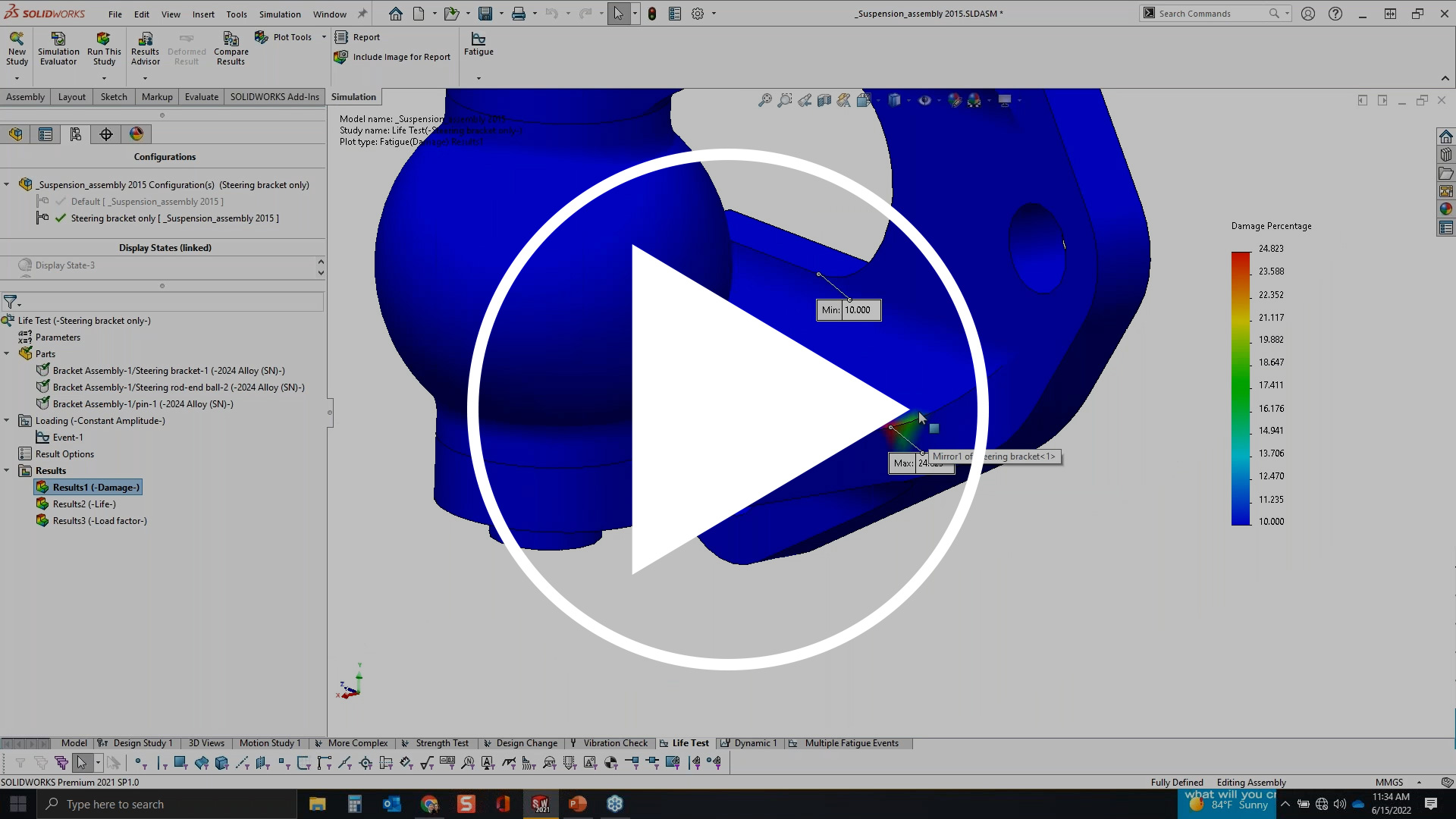Viewport: 1456px width, 819px height.
Task: Click Run This Study
Action: 104,48
